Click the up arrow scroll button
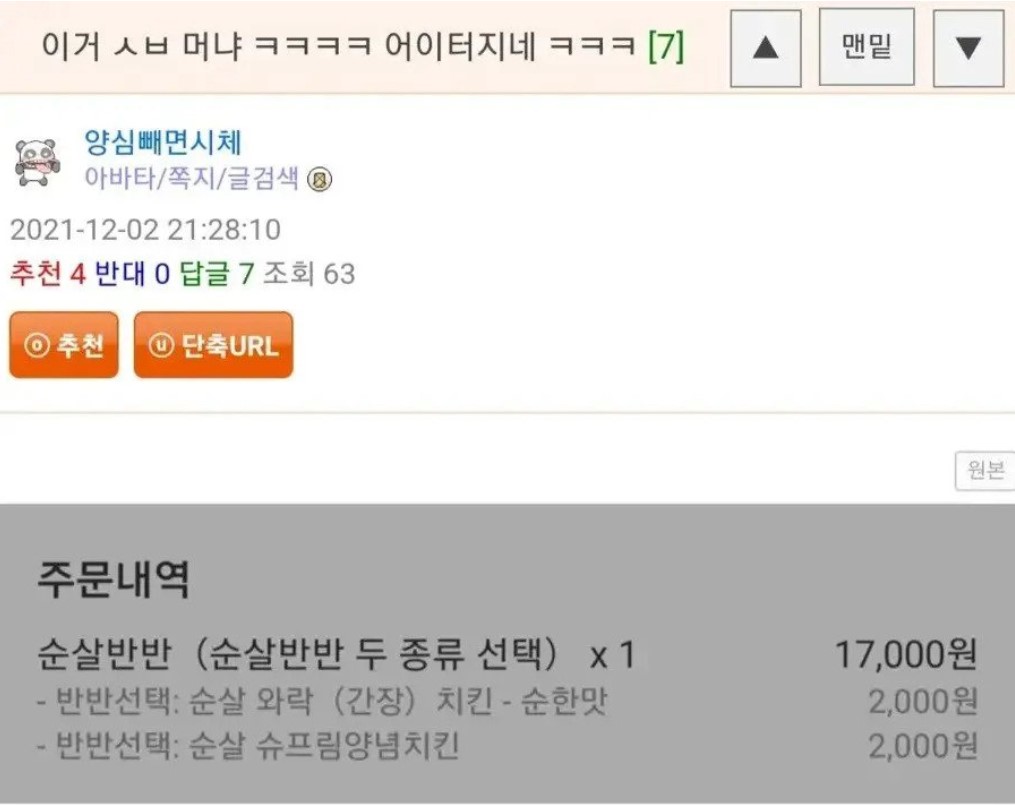Screen dimensions: 1015x805 (765, 48)
